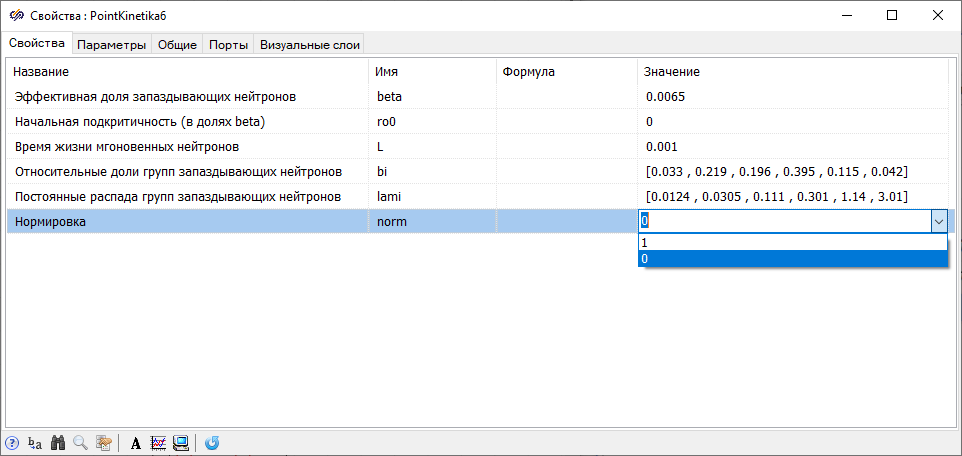Go to the Порты tab
The height and width of the screenshot is (456, 962).
[x=228, y=44]
